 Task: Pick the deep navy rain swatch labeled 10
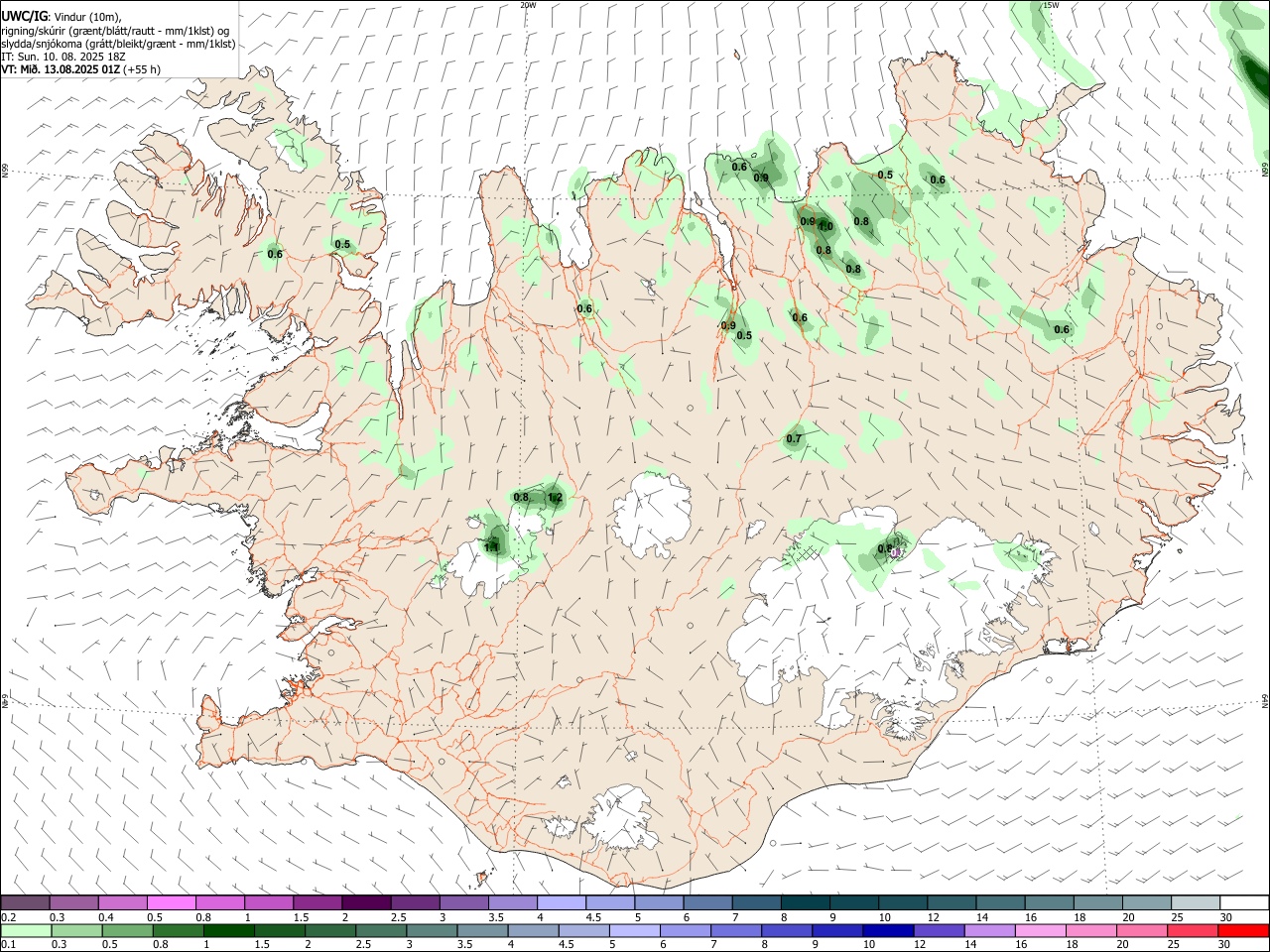click(888, 930)
